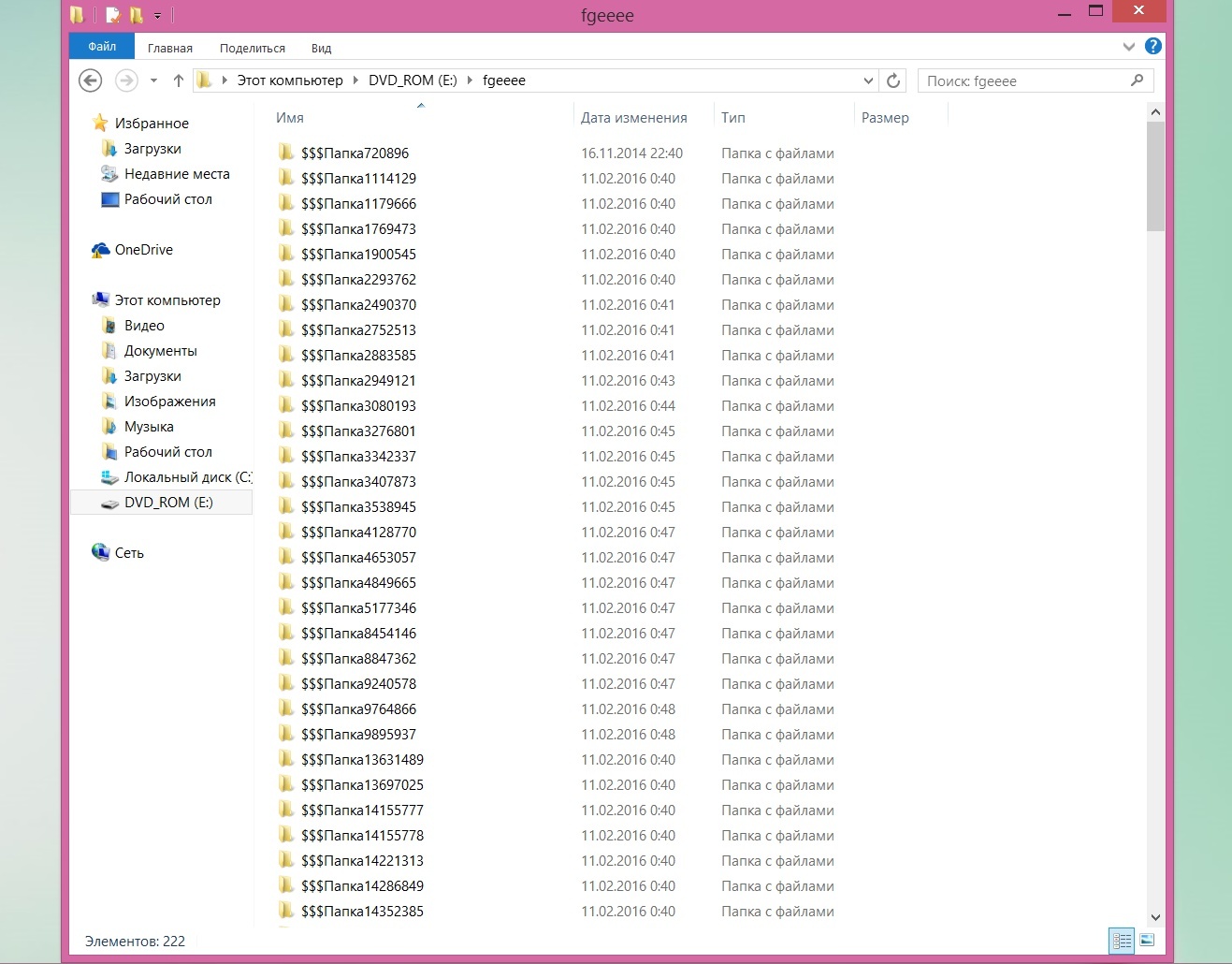
Task: Switch to details view icon in status bar
Action: click(1122, 940)
